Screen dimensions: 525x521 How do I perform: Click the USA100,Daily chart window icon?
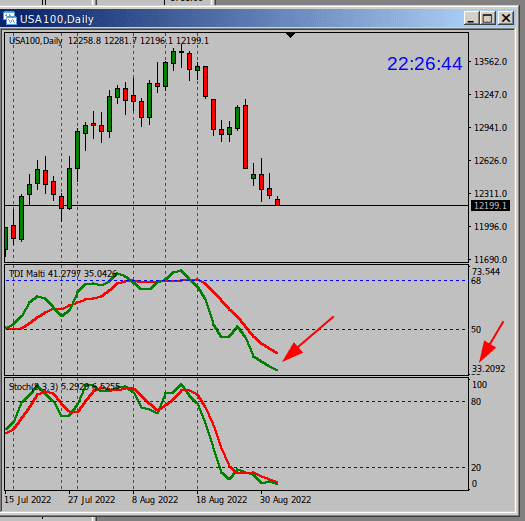click(x=10, y=18)
